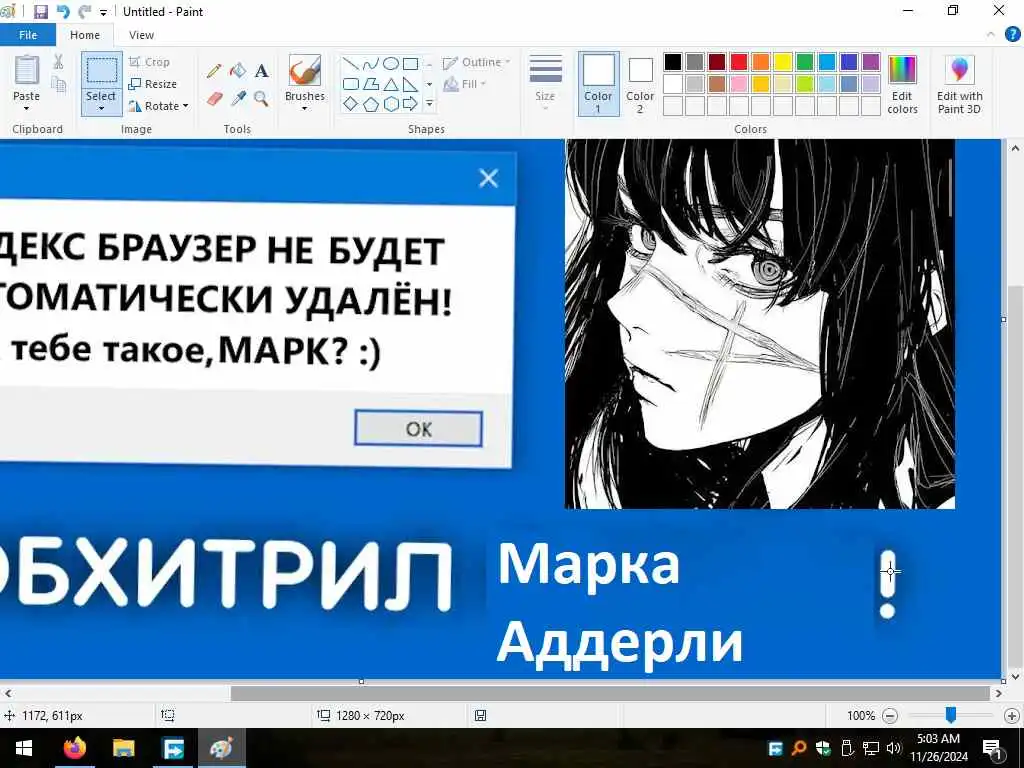Pick the black color swatch
The height and width of the screenshot is (768, 1024).
pos(673,62)
